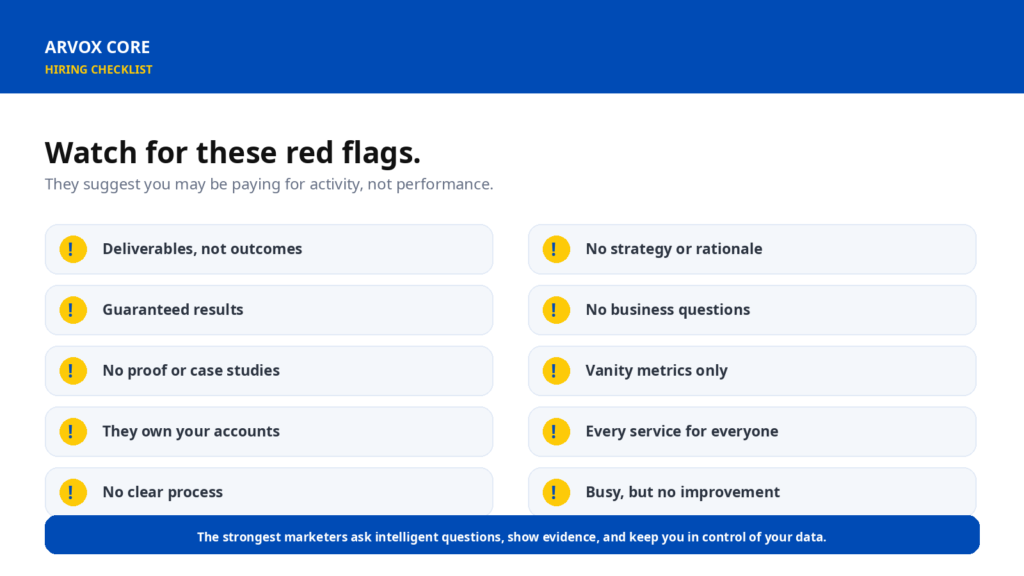This screenshot has height=576, width=1024.
Task: Click the paying for activity subtitle text
Action: pyautogui.click(x=269, y=184)
